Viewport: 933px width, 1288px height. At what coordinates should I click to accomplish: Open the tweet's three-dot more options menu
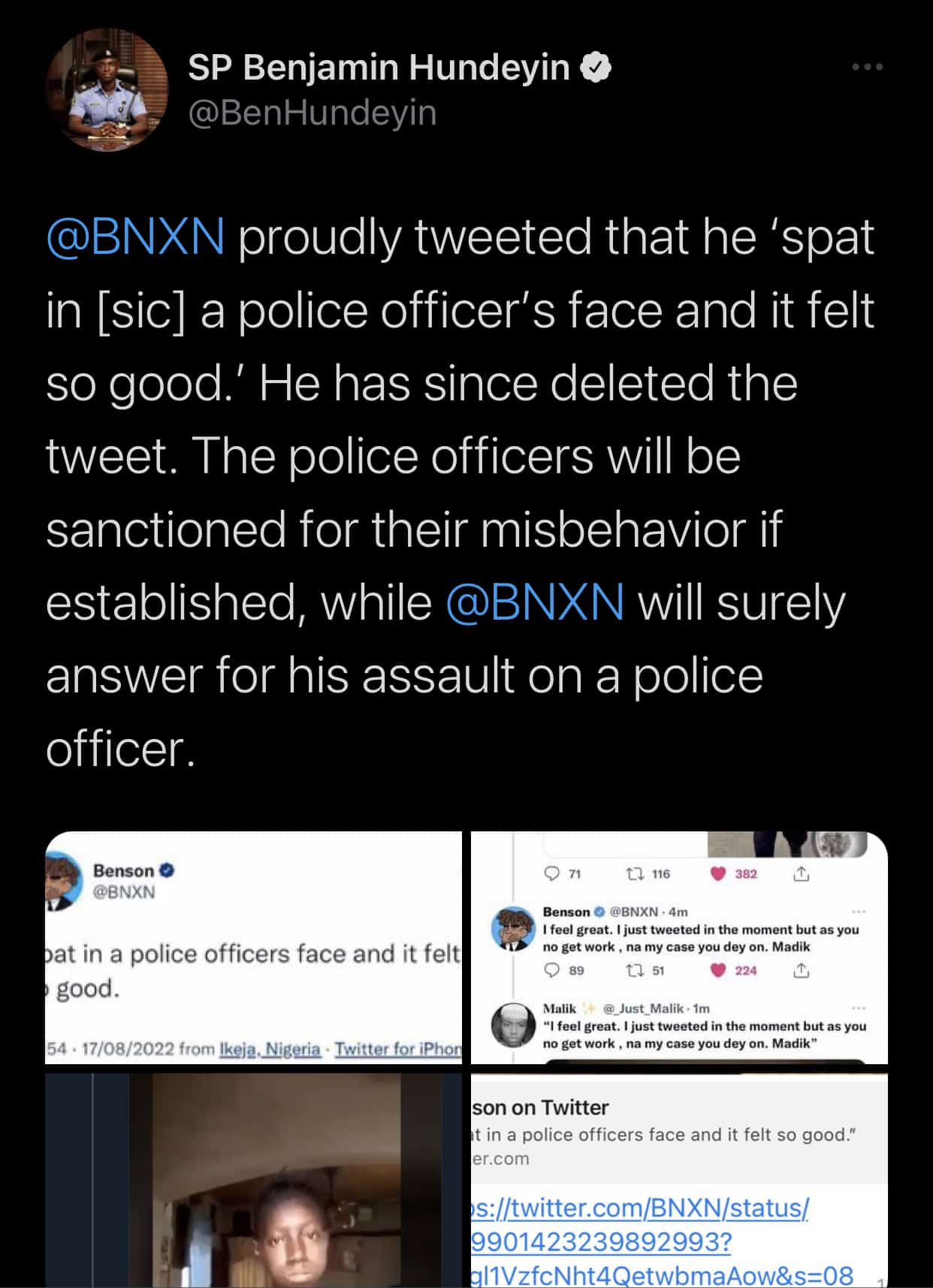[x=867, y=68]
